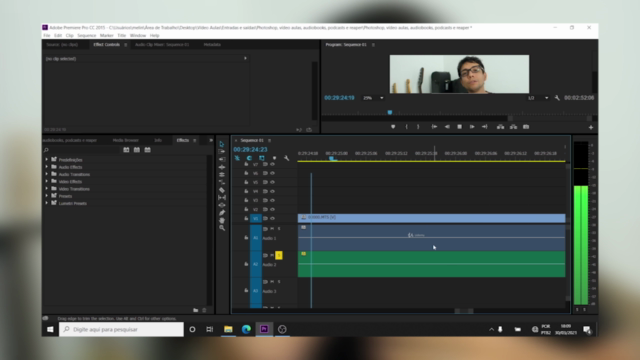Stop playback in Program monitor
Screen dimensions: 640x360
tap(460, 127)
